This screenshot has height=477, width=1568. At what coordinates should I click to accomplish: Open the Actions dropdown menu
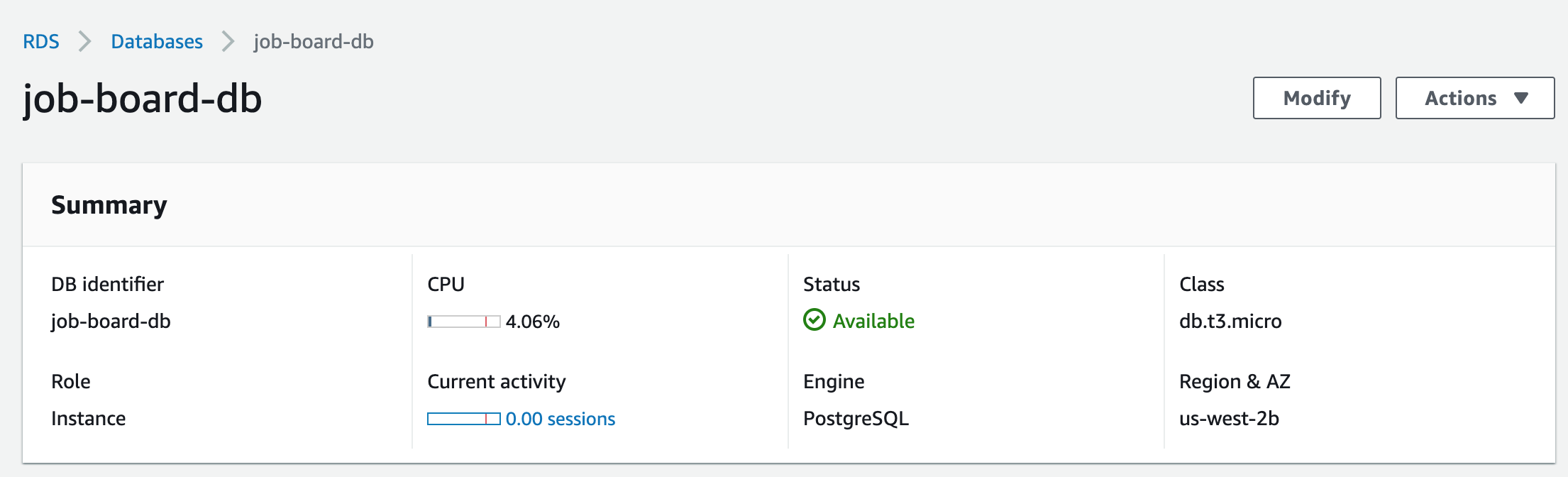click(1475, 98)
